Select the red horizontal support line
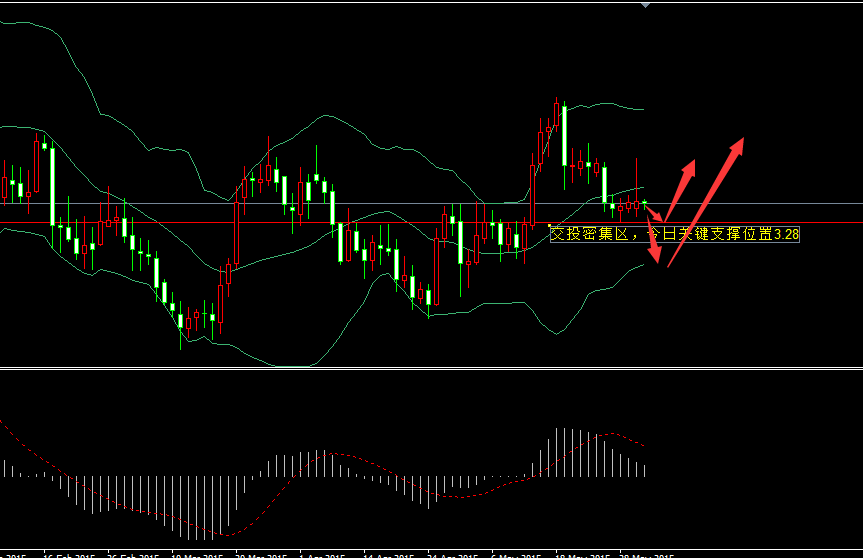Screen dimensions: 863x558 tap(300, 222)
